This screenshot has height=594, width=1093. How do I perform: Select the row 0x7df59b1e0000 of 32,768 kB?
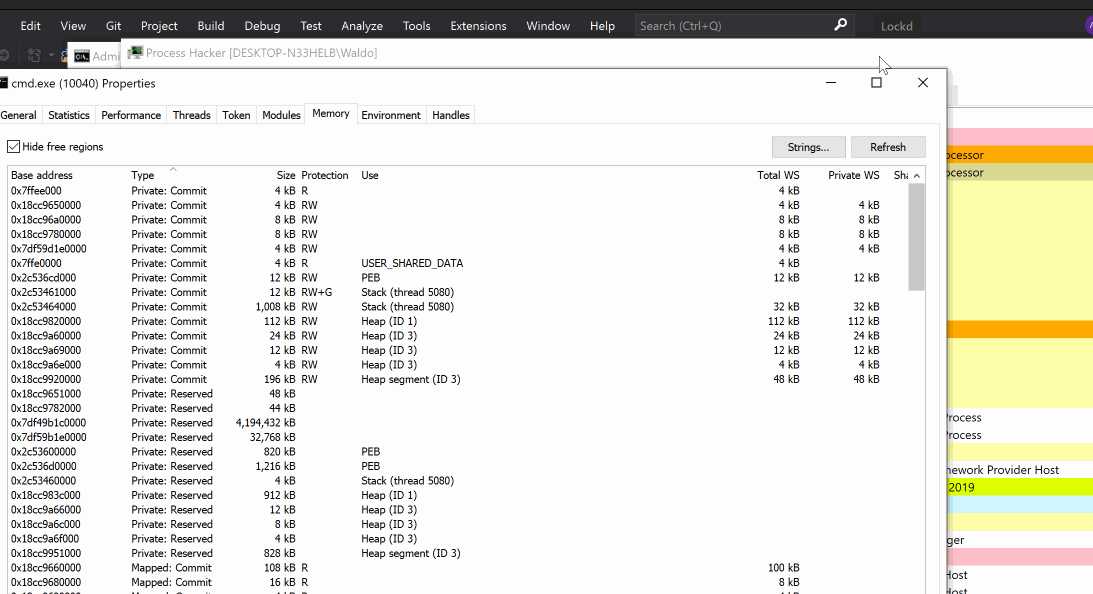(458, 437)
